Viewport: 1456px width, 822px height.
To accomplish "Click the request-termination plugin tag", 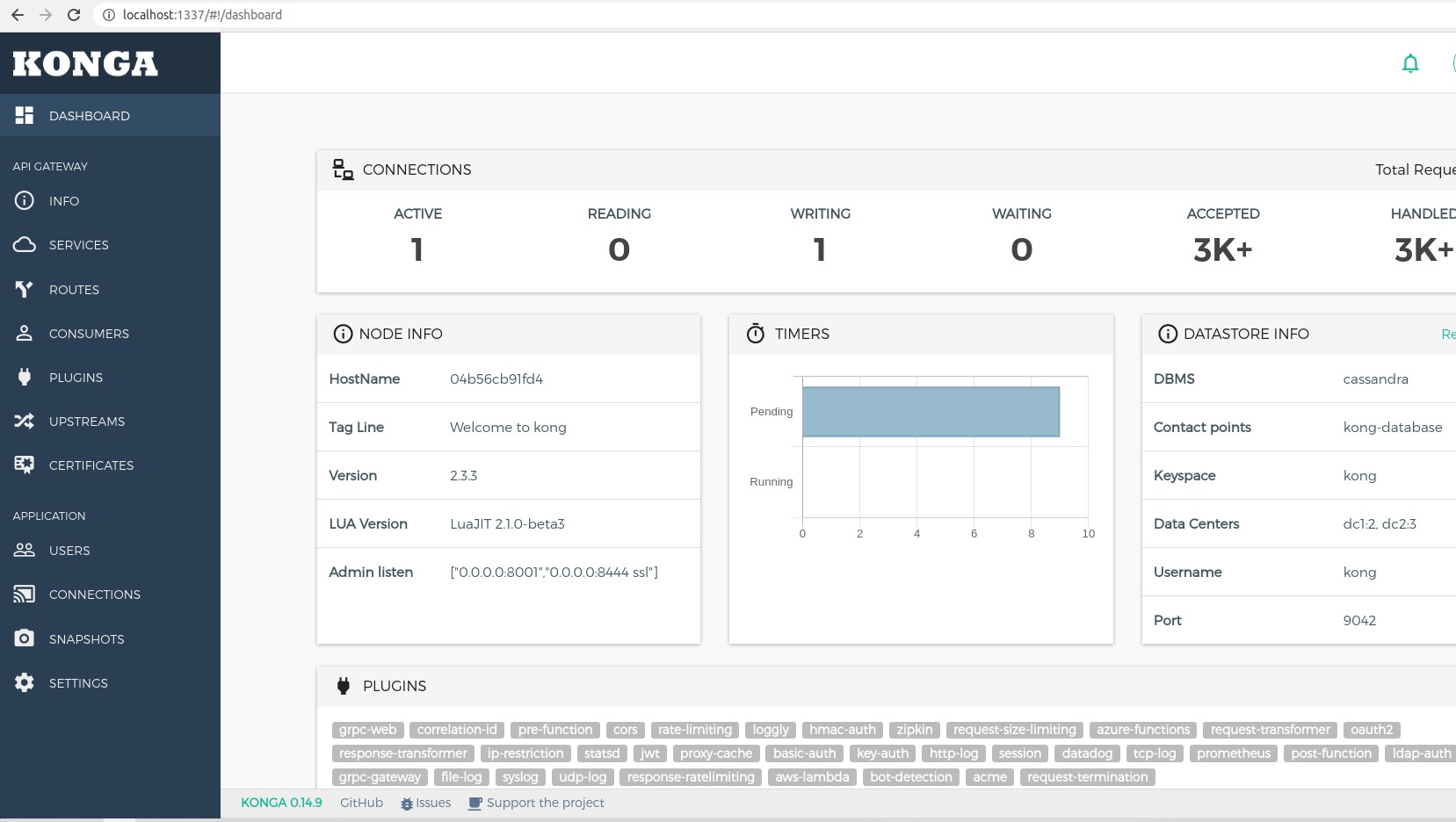I will tap(1088, 776).
